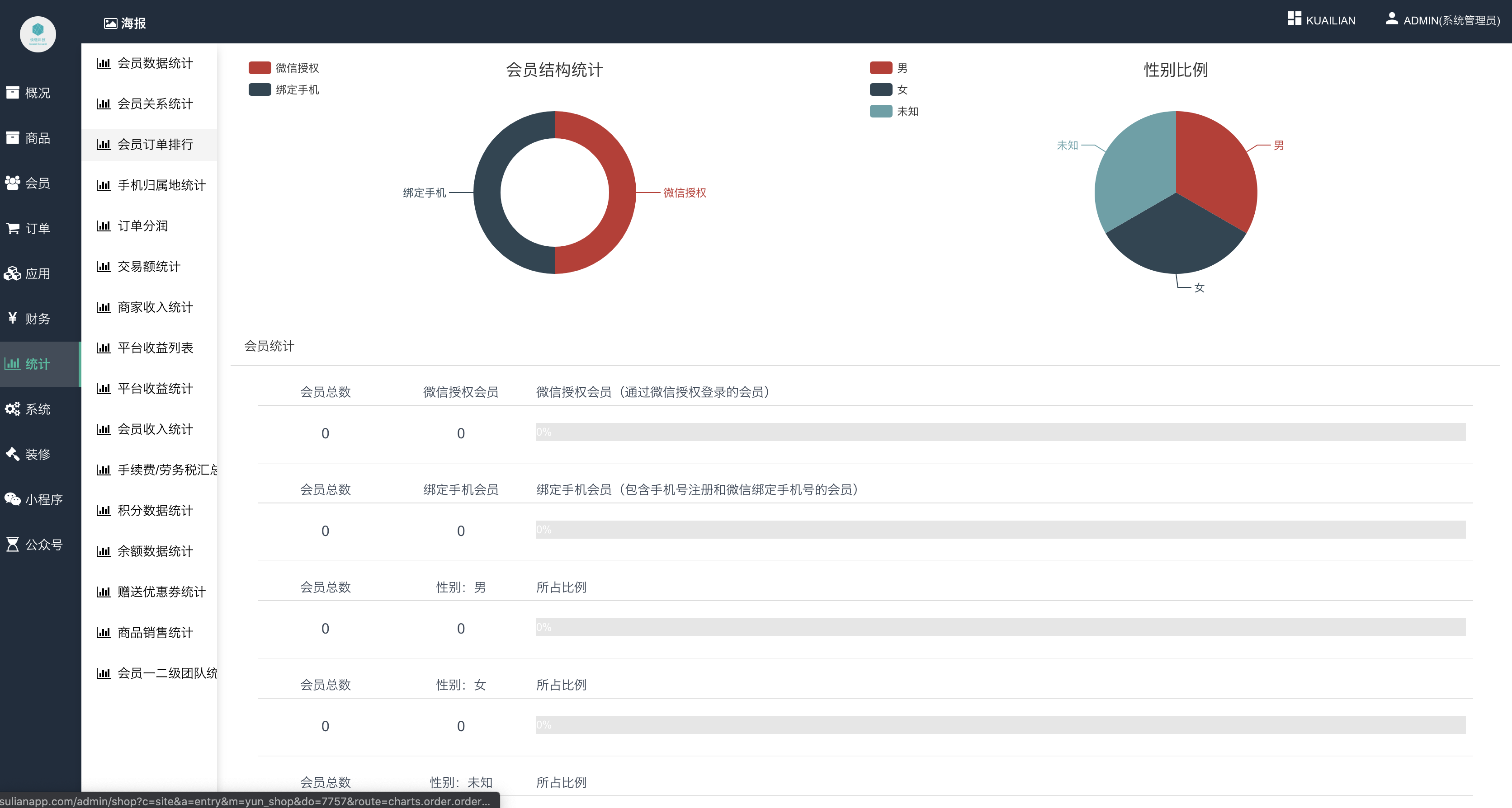Viewport: 1512px width, 808px height.
Task: Open the 赠送优惠券统计 submenu item
Action: [149, 592]
